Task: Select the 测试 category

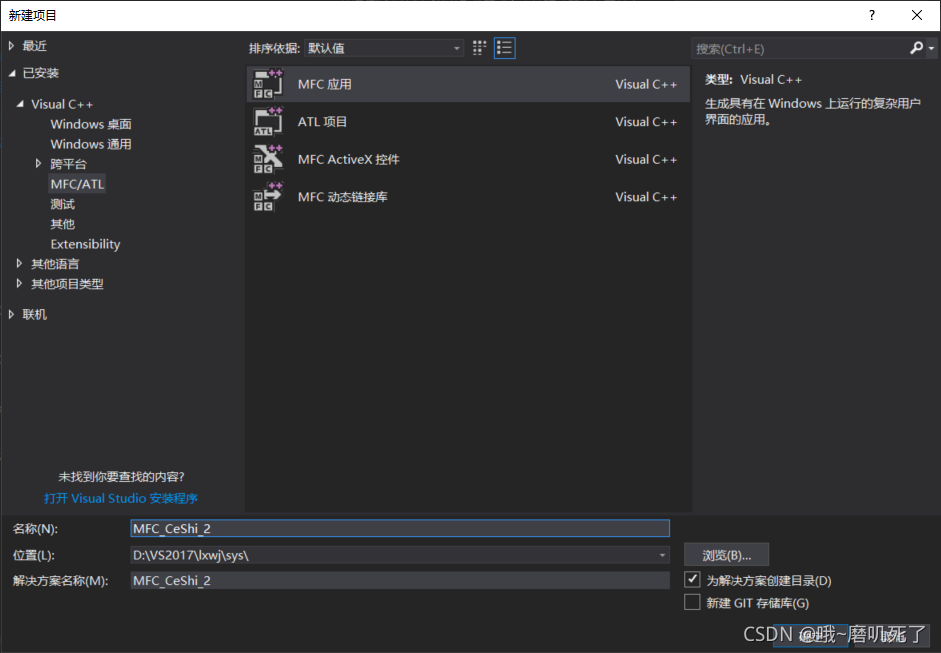Action: pos(62,204)
